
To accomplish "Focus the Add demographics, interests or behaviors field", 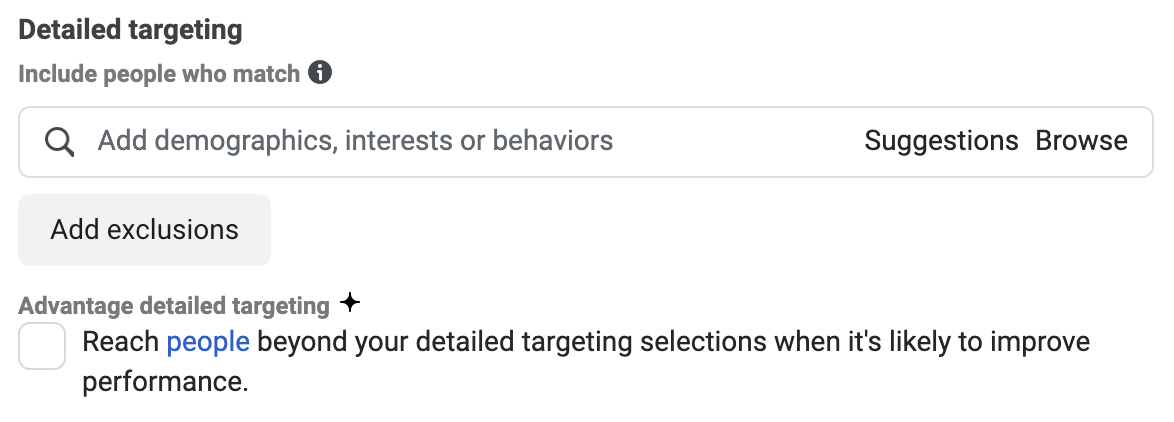I will click(355, 141).
